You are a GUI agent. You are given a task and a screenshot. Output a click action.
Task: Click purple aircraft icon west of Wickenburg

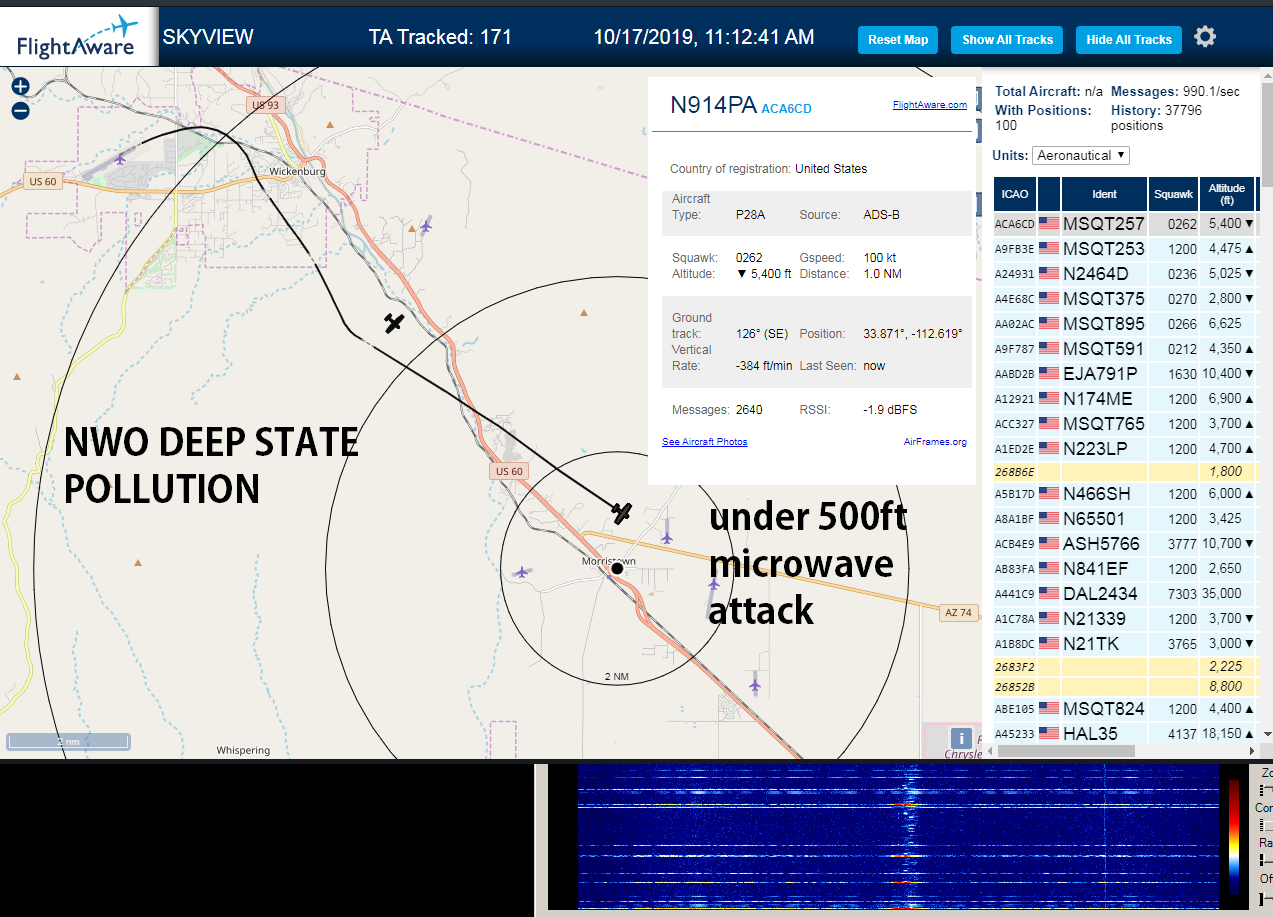tap(122, 157)
